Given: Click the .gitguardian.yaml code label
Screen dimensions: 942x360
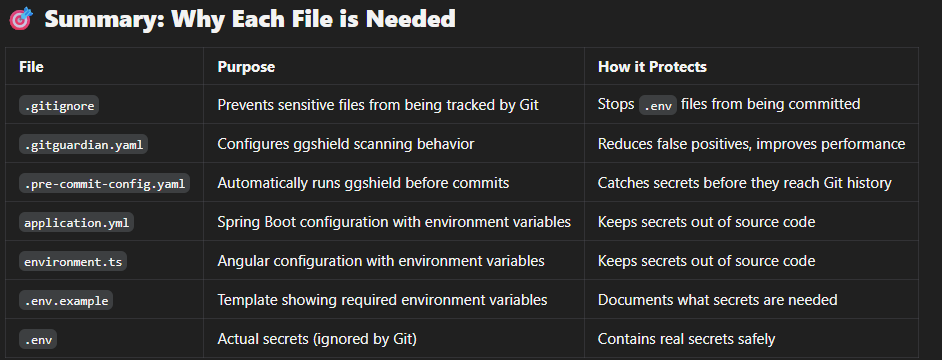Looking at the screenshot, I should tap(84, 144).
